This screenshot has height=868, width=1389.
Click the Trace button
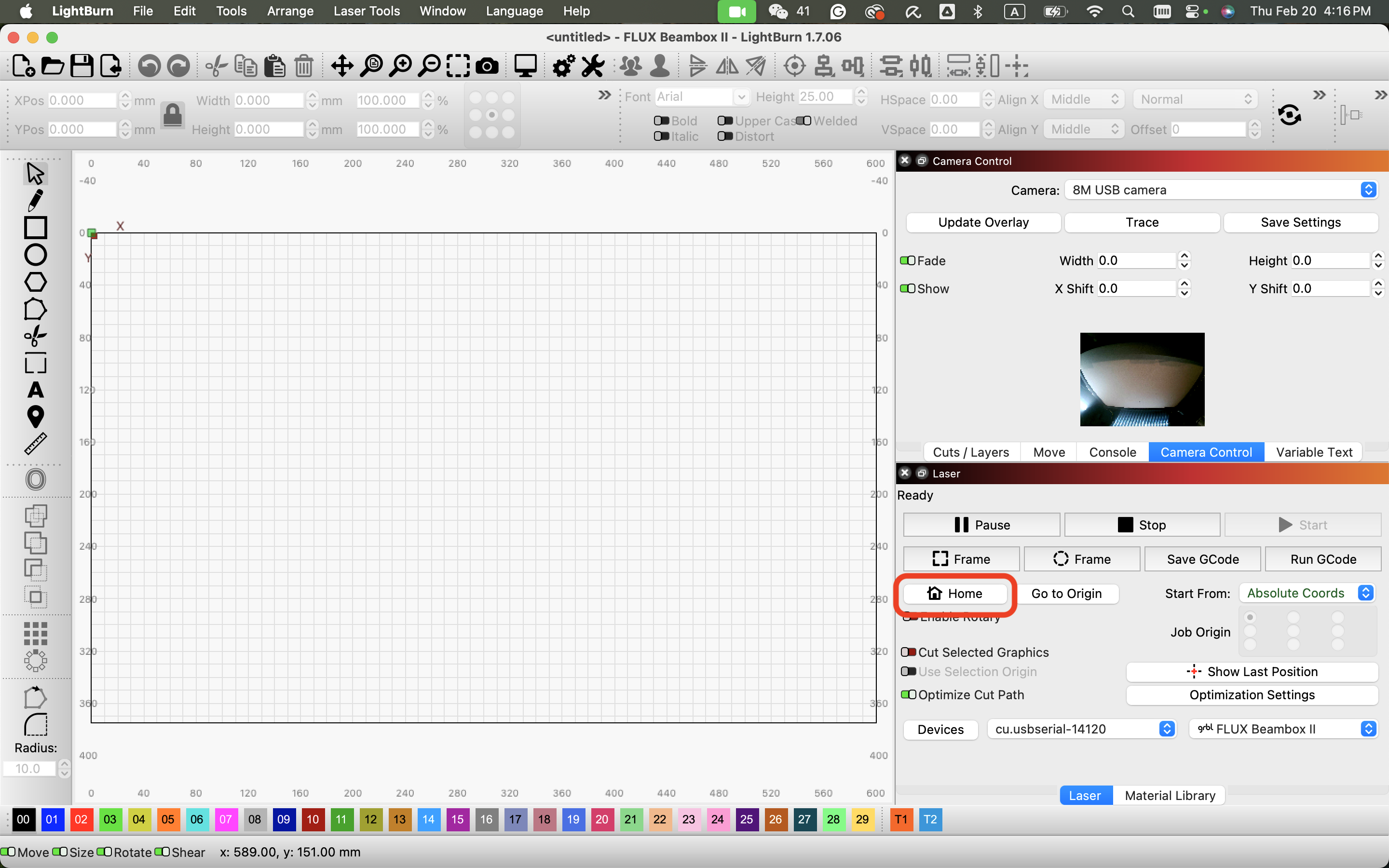click(x=1142, y=223)
